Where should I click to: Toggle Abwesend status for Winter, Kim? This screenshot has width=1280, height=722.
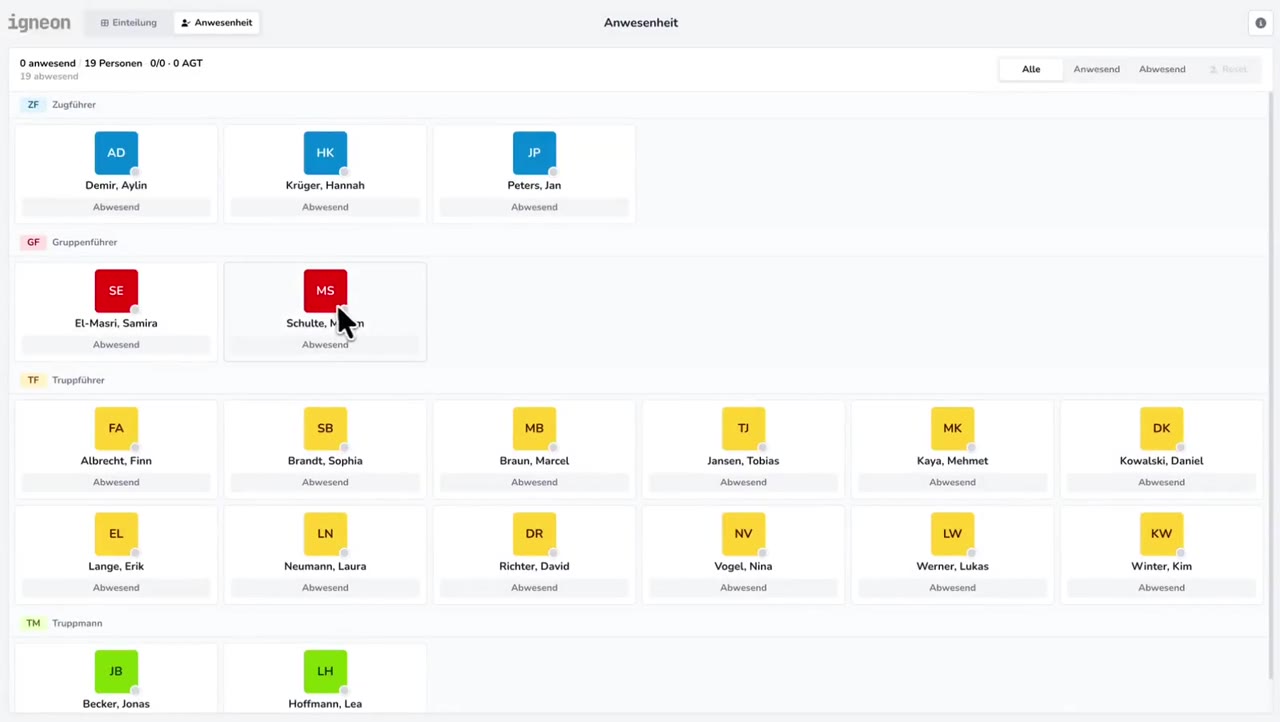pyautogui.click(x=1161, y=588)
